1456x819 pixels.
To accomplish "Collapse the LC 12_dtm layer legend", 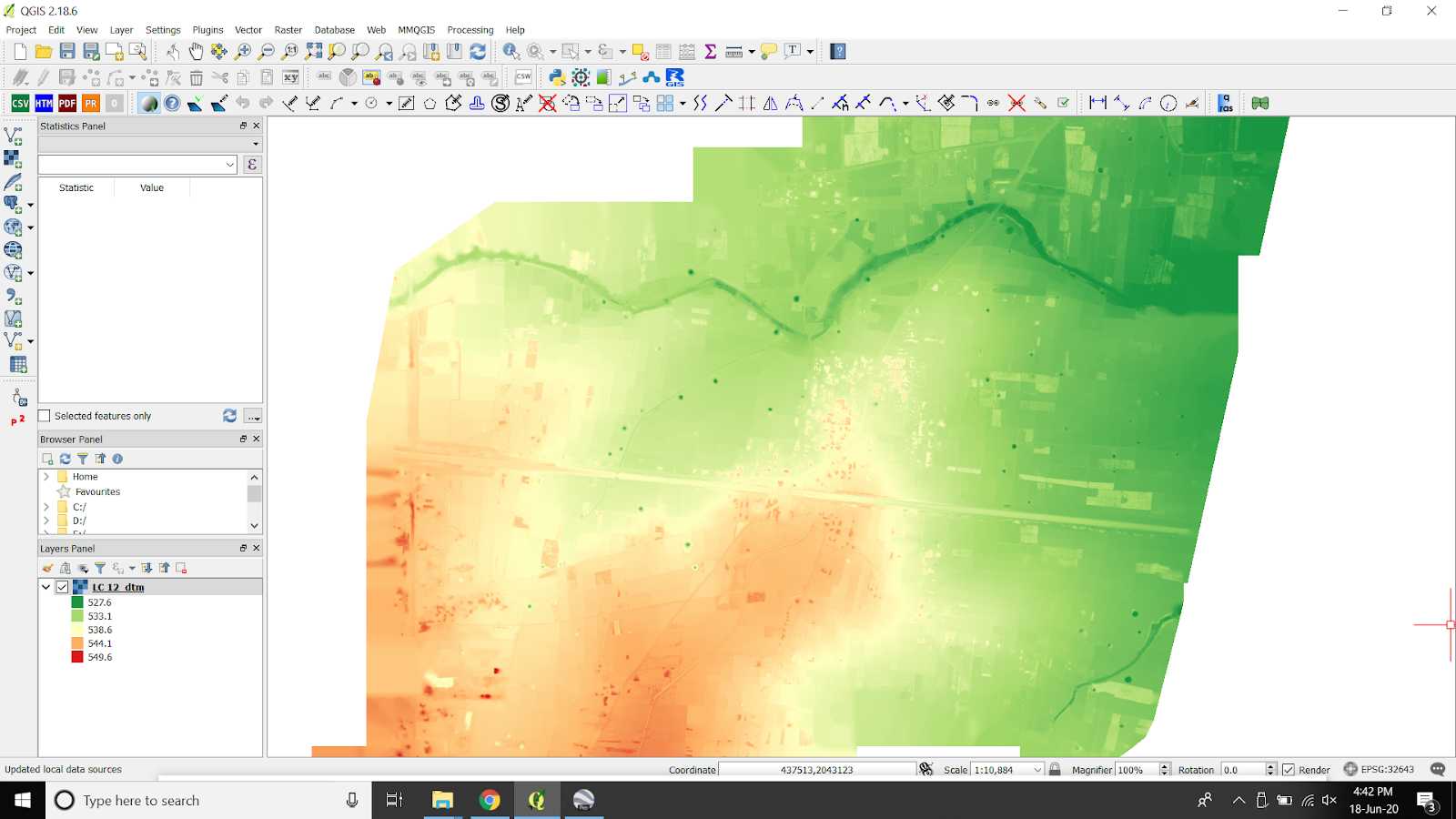I will click(x=45, y=587).
